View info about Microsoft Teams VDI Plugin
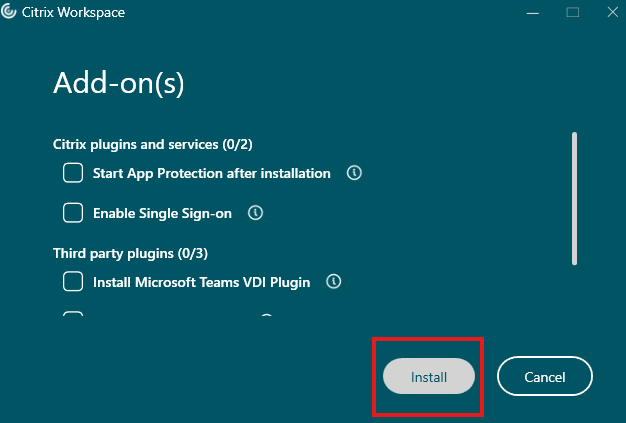The width and height of the screenshot is (626, 423). click(334, 282)
